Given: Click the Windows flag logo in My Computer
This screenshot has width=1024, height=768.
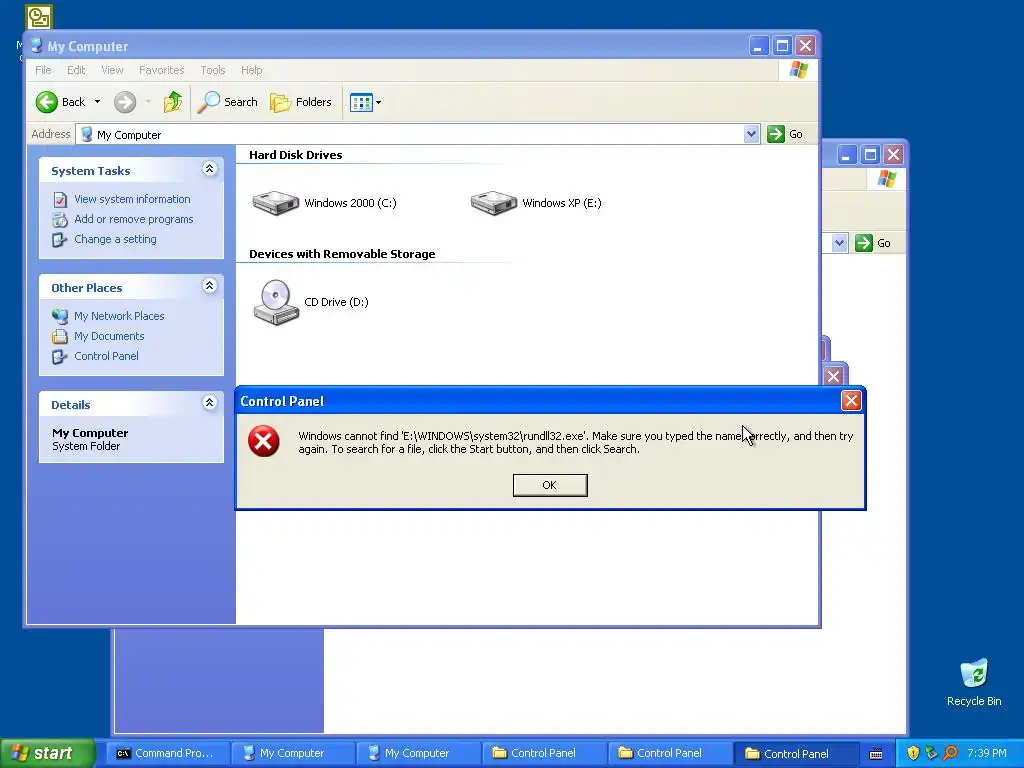Looking at the screenshot, I should click(799, 70).
